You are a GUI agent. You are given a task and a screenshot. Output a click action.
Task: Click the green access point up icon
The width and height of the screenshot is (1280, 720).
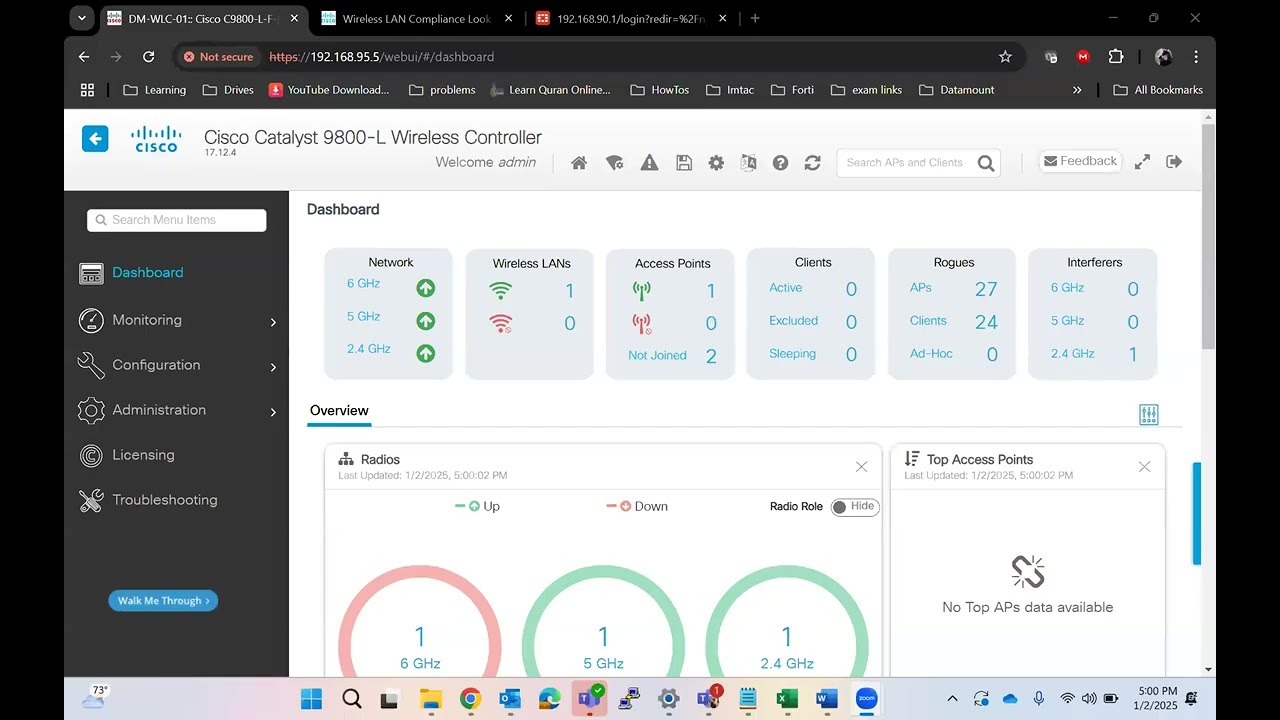(642, 291)
